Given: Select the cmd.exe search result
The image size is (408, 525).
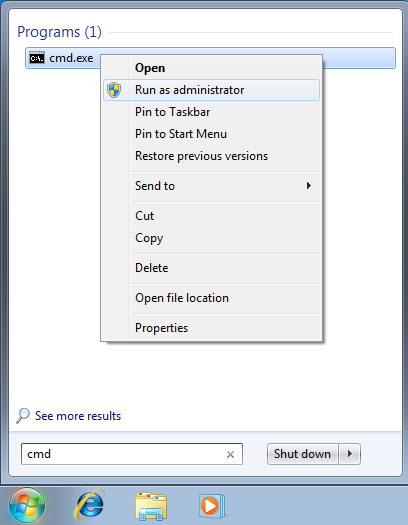Looking at the screenshot, I should tap(210, 58).
